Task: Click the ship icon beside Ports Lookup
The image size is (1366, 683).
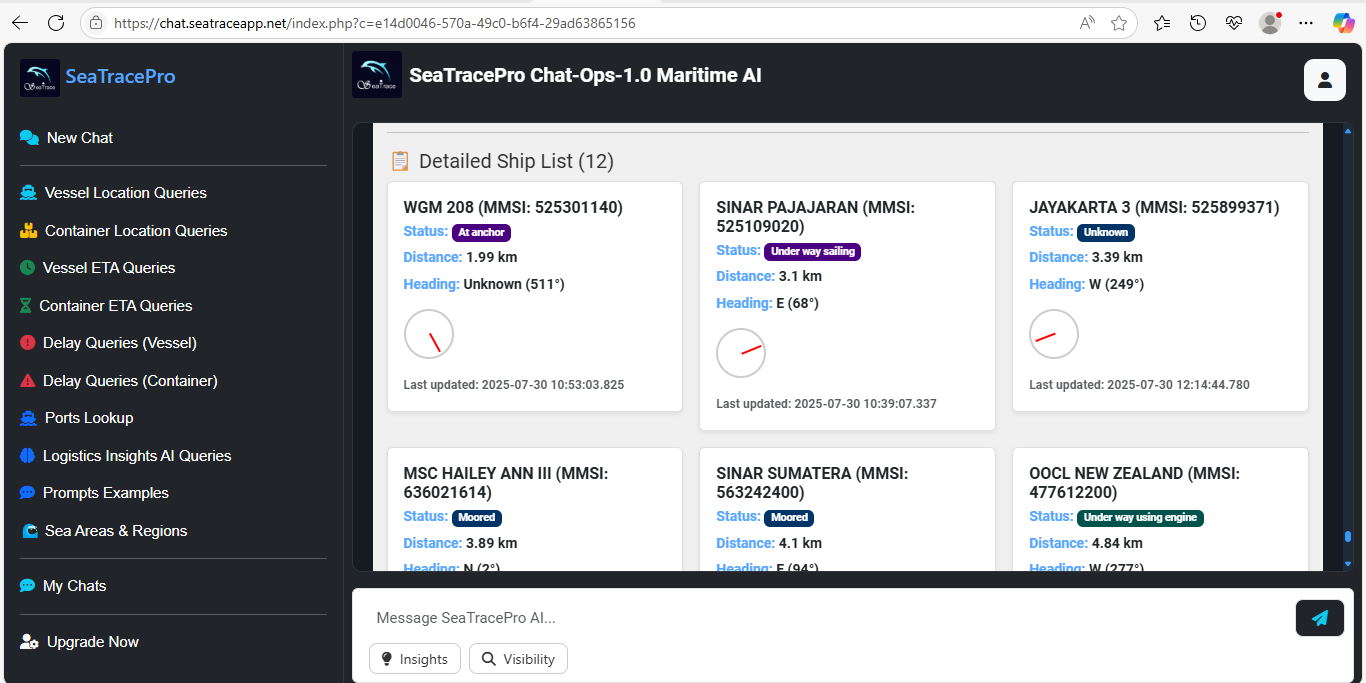Action: [28, 418]
